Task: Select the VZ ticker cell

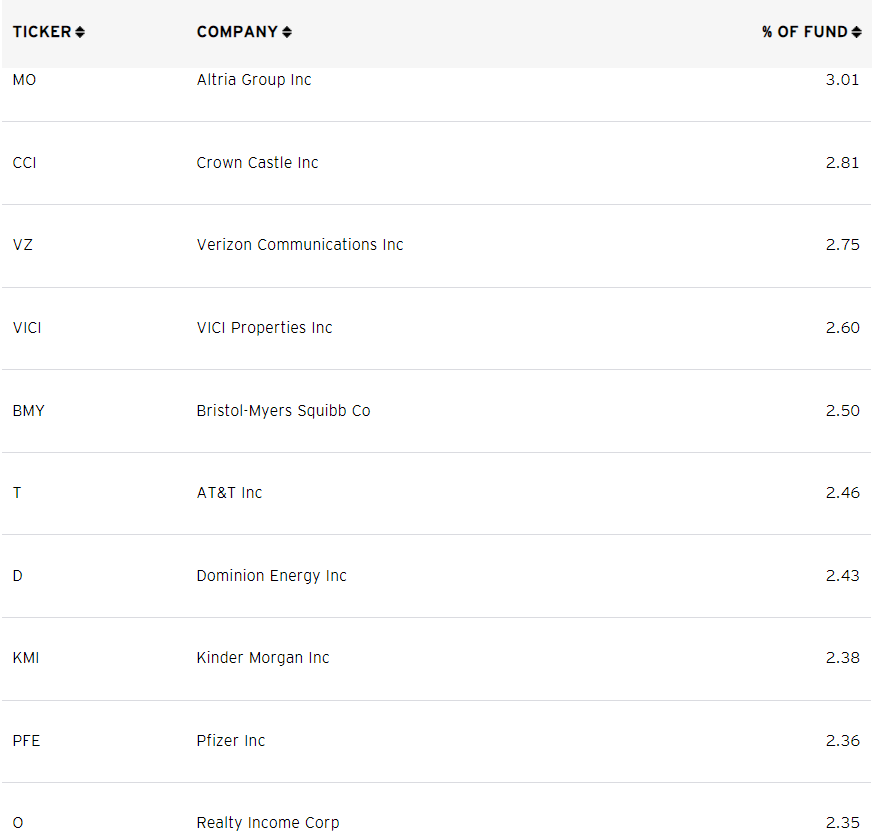Action: pos(22,245)
